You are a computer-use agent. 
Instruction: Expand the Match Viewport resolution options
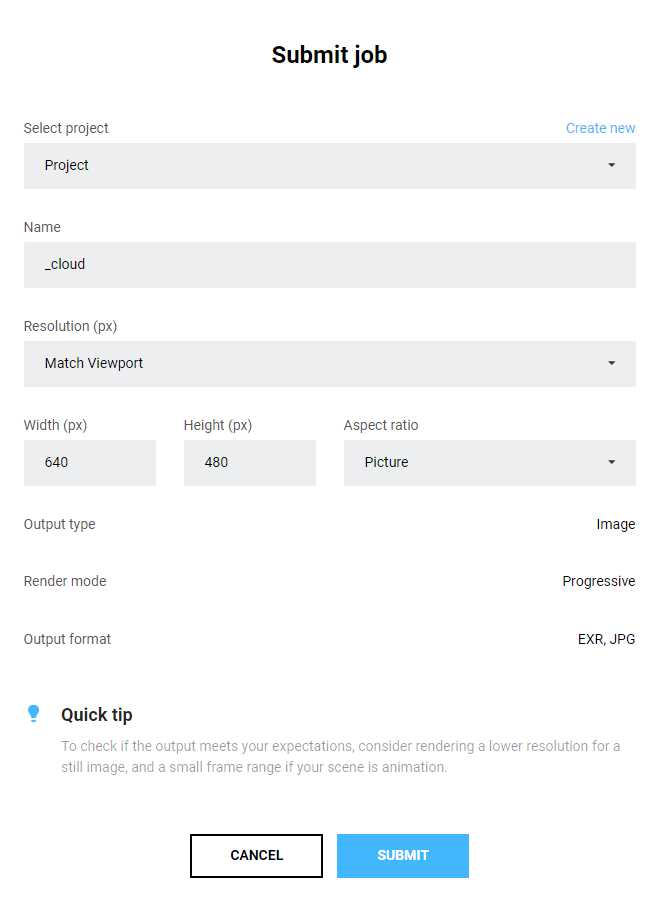(611, 364)
